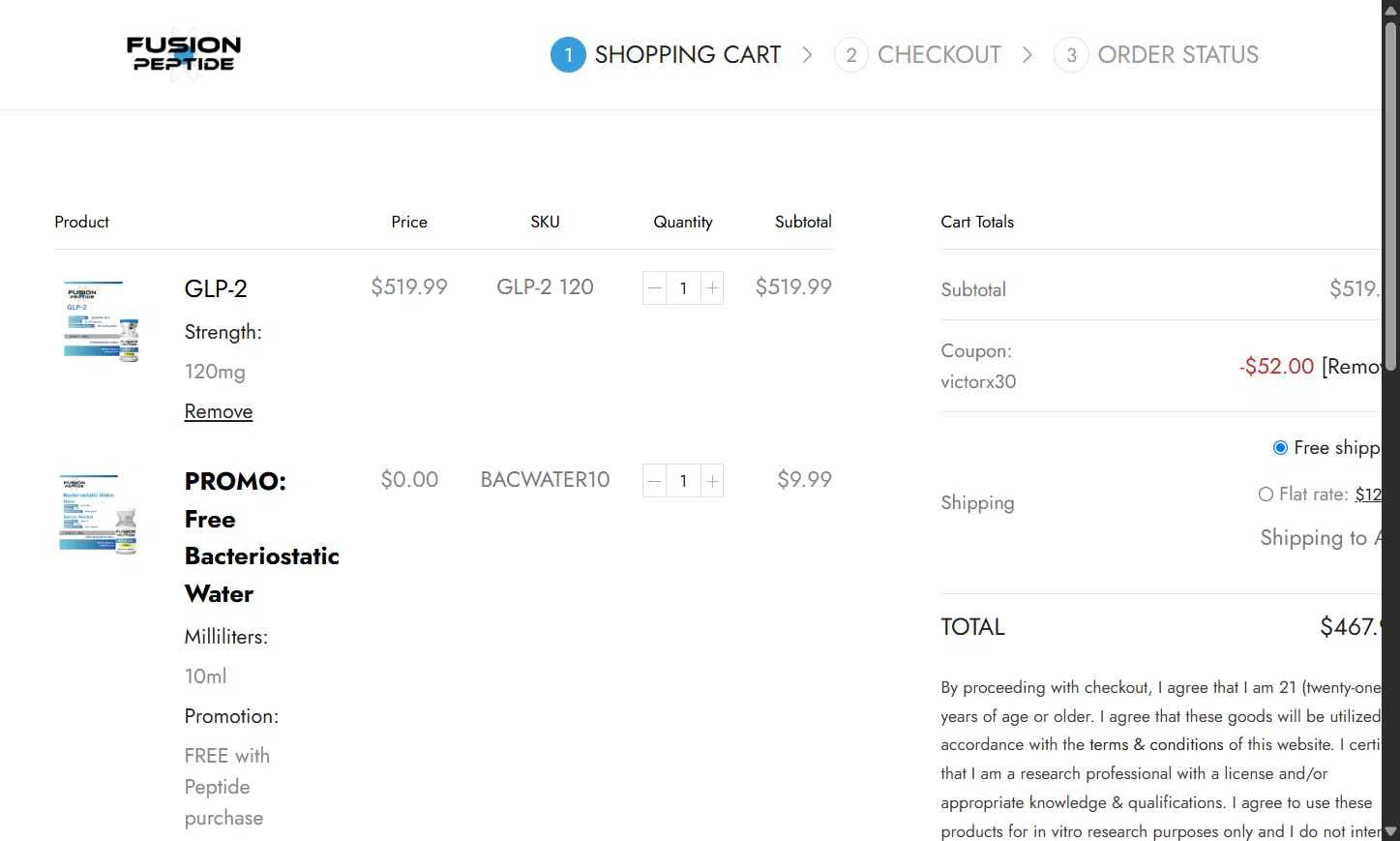Remove GLP-2 from the cart
This screenshot has height=841, width=1400.
click(219, 411)
